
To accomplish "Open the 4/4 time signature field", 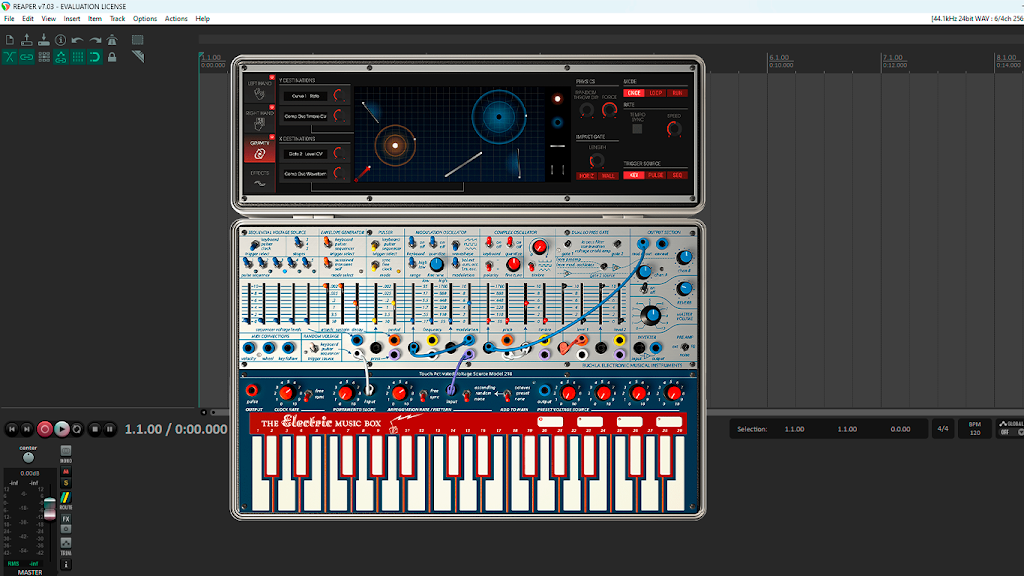I will pos(943,429).
